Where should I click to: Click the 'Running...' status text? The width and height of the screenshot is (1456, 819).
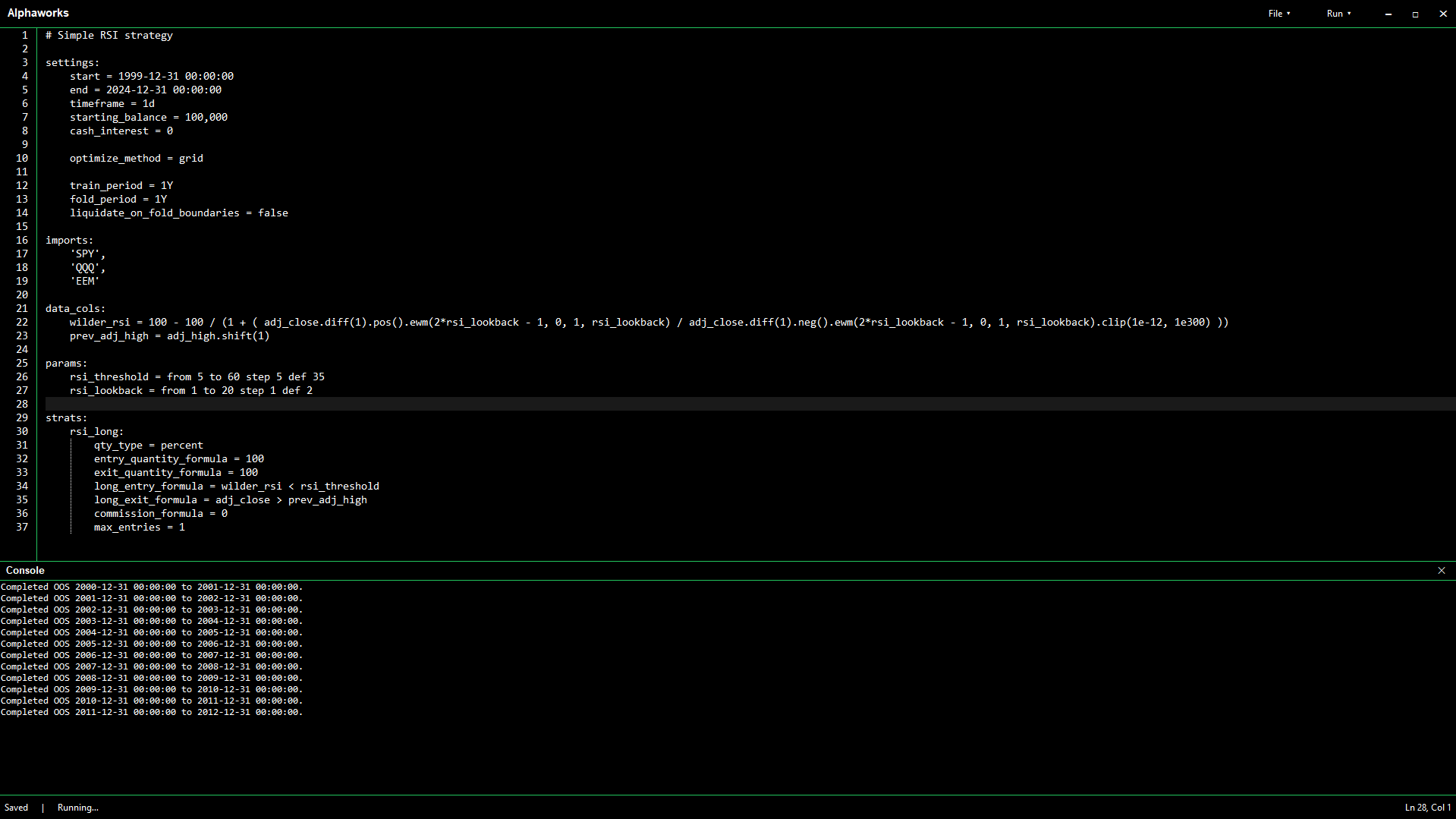point(77,808)
